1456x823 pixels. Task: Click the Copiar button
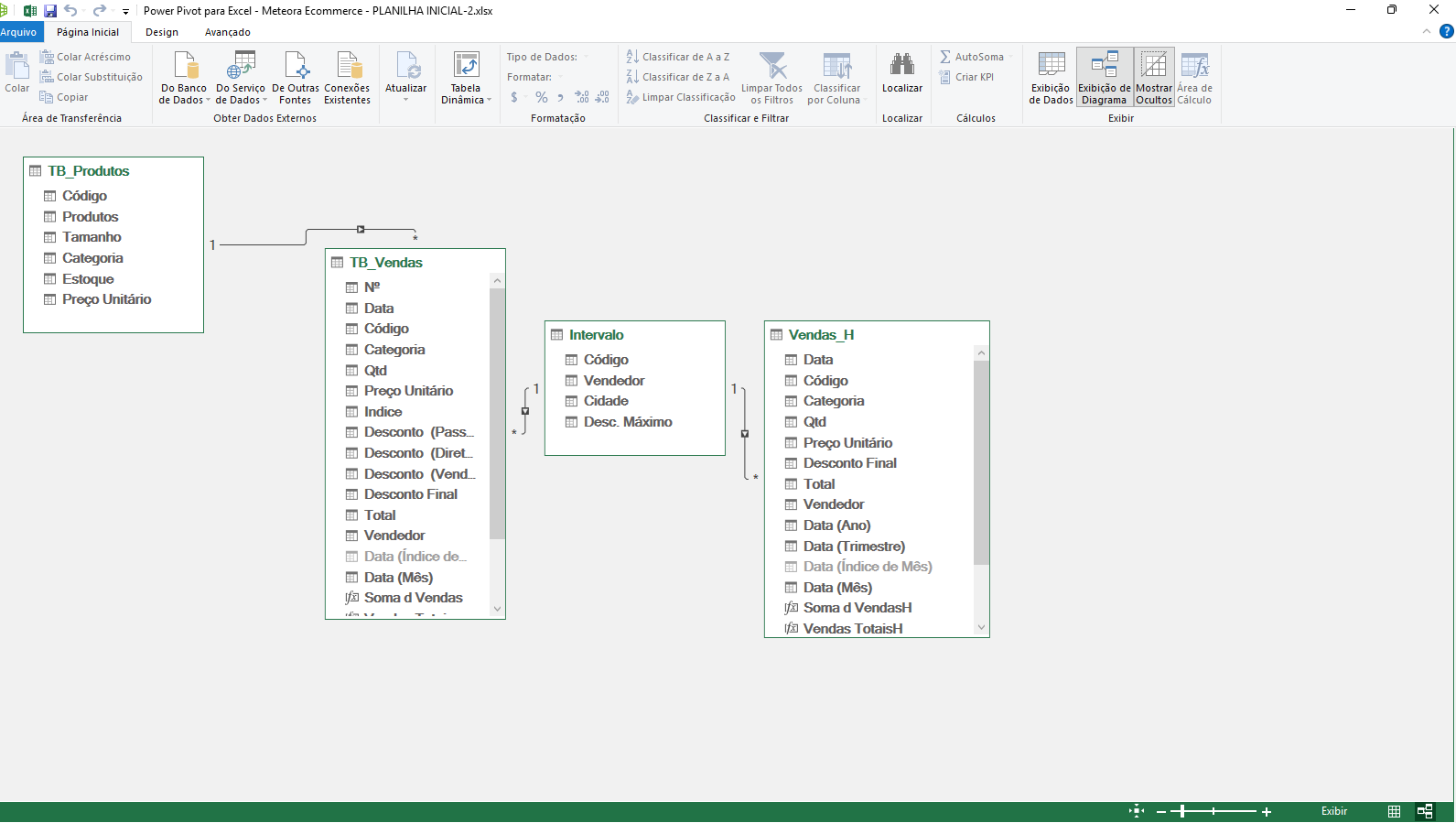pos(64,97)
